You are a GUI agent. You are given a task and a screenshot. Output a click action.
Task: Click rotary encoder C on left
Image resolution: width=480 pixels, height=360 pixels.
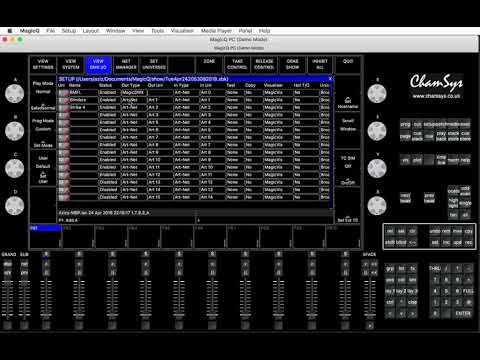(15, 168)
